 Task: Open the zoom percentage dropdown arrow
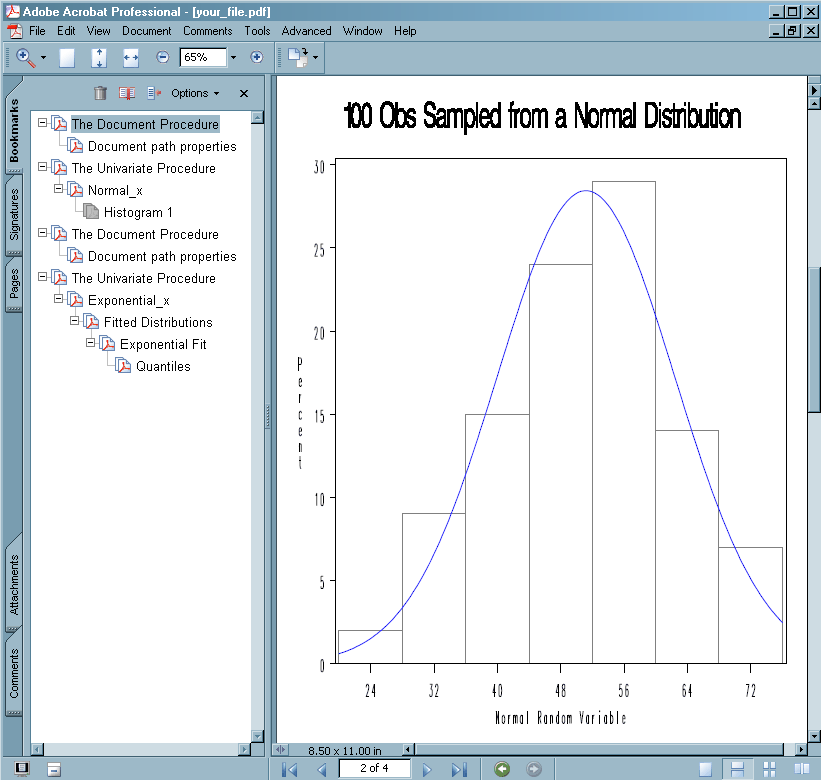(234, 58)
